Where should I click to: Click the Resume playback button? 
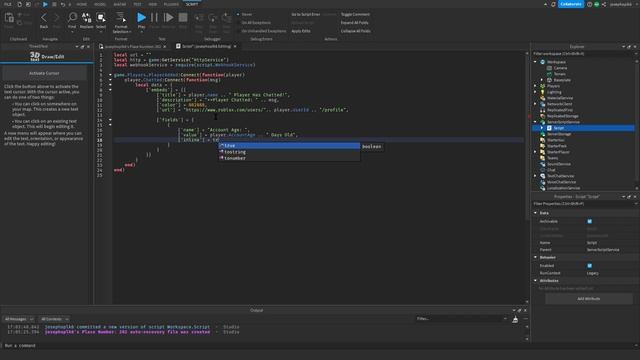coord(168,17)
